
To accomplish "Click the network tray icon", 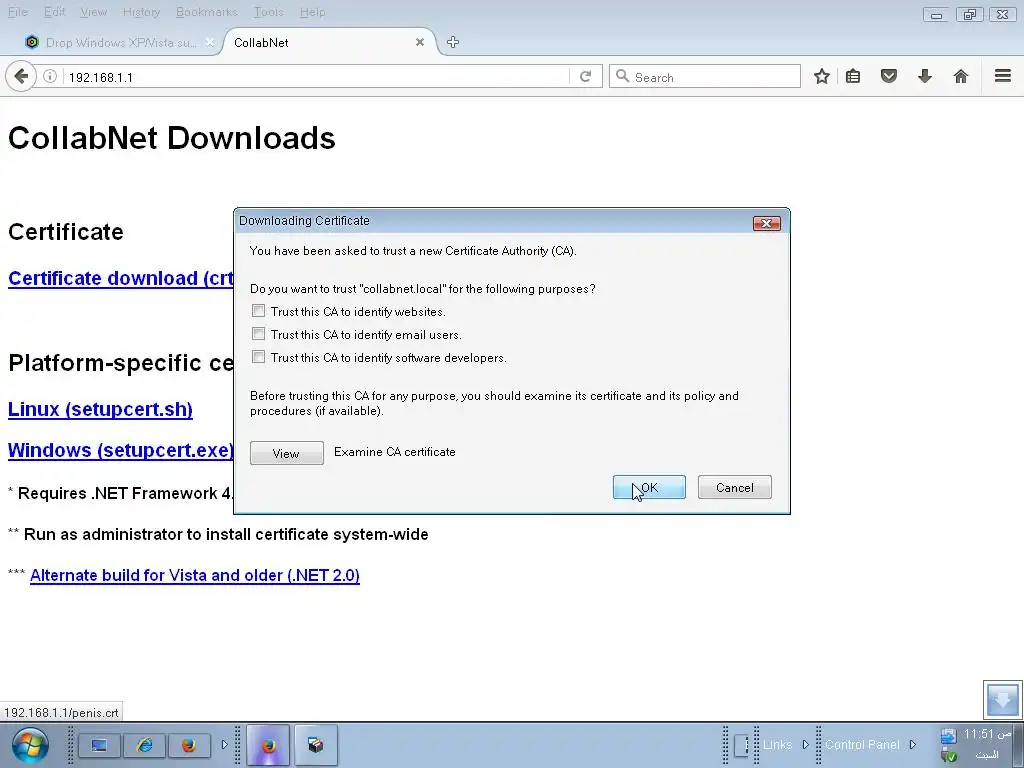I will pos(948,735).
